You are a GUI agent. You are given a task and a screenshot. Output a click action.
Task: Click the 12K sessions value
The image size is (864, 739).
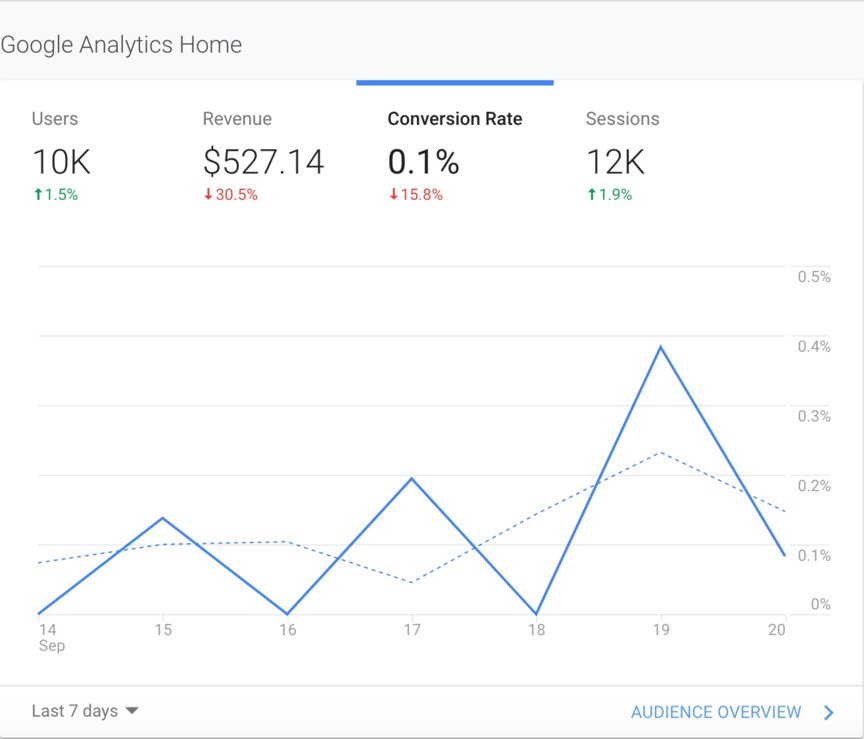click(x=615, y=161)
